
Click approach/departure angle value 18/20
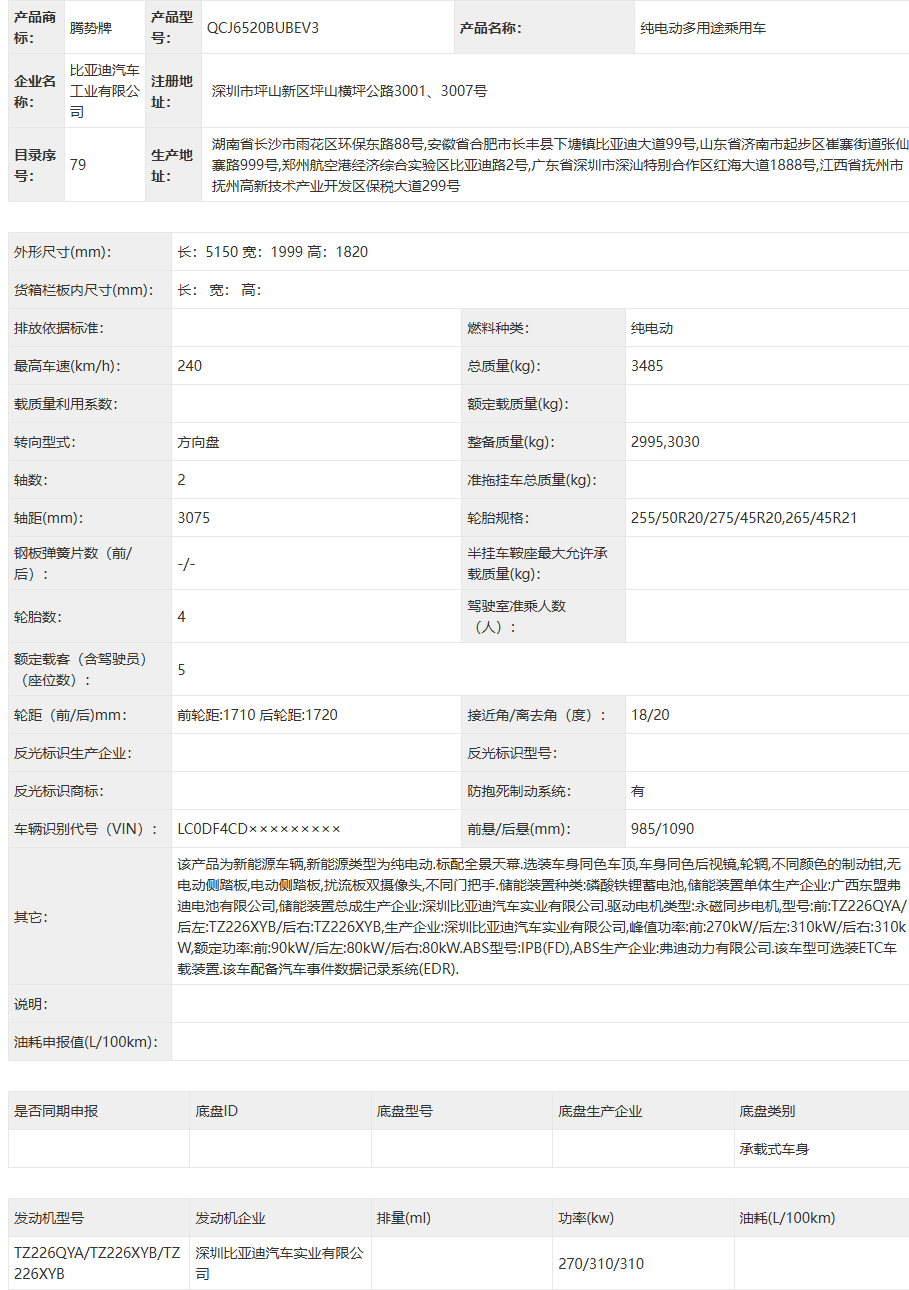click(650, 715)
